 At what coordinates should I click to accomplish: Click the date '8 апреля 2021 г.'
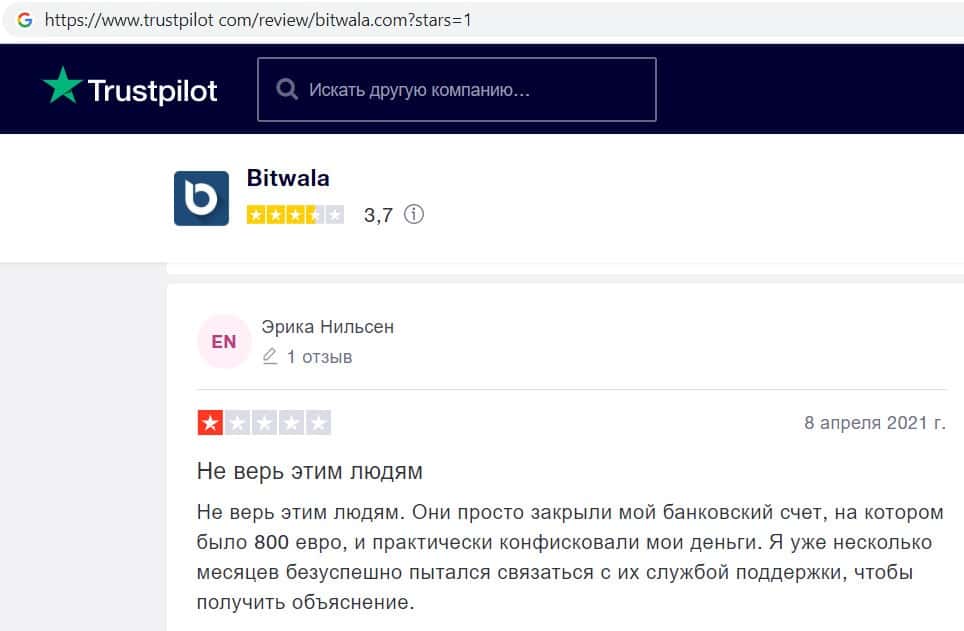[875, 423]
